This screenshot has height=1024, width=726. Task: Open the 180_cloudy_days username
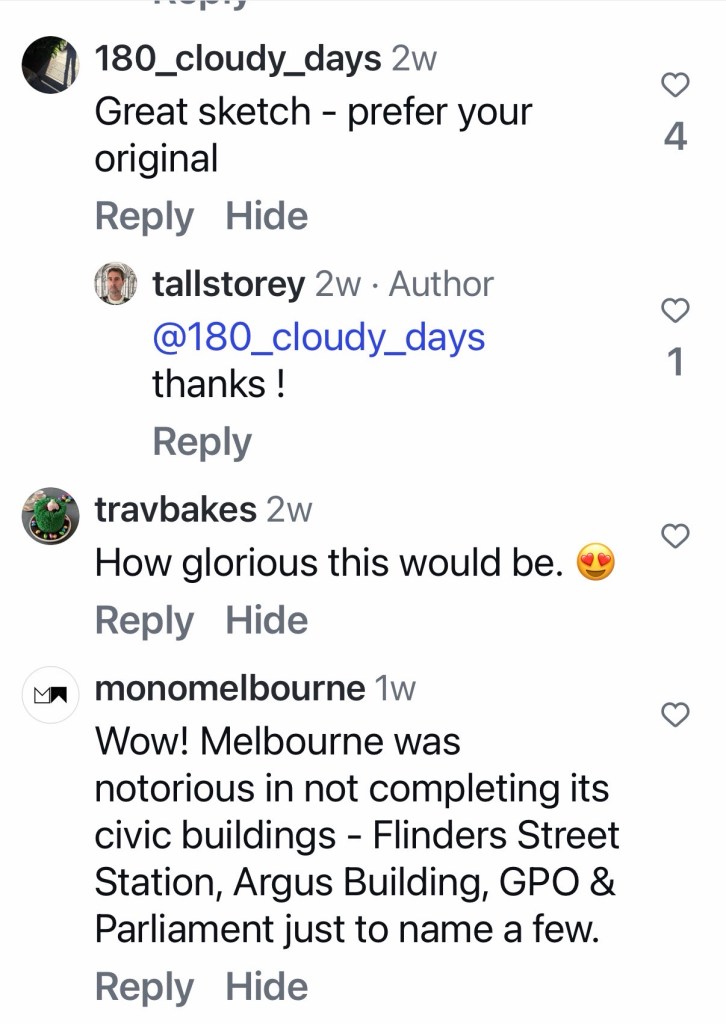point(238,59)
